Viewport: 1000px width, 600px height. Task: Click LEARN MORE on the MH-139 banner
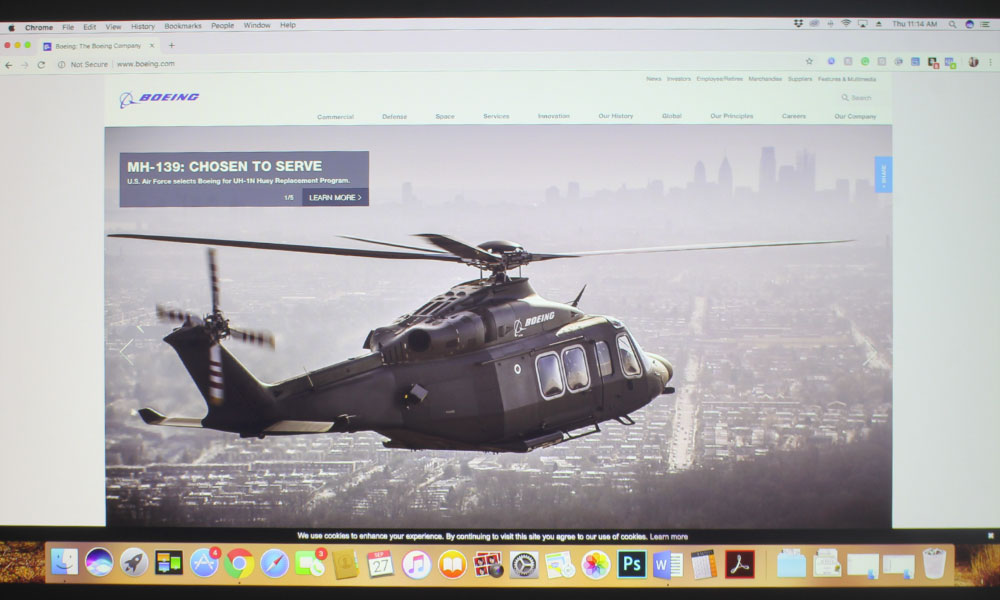click(335, 198)
